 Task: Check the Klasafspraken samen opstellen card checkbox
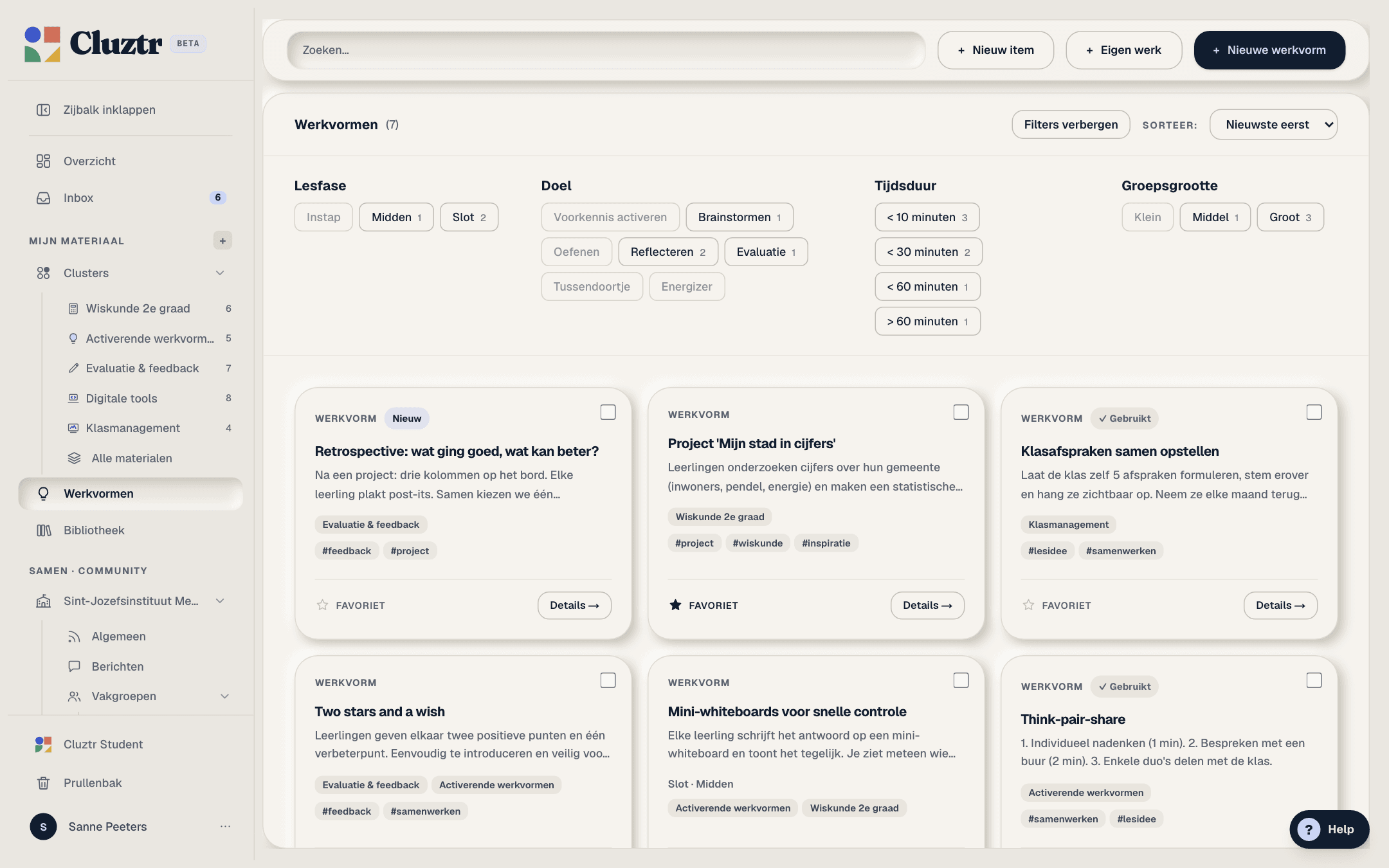[1314, 412]
